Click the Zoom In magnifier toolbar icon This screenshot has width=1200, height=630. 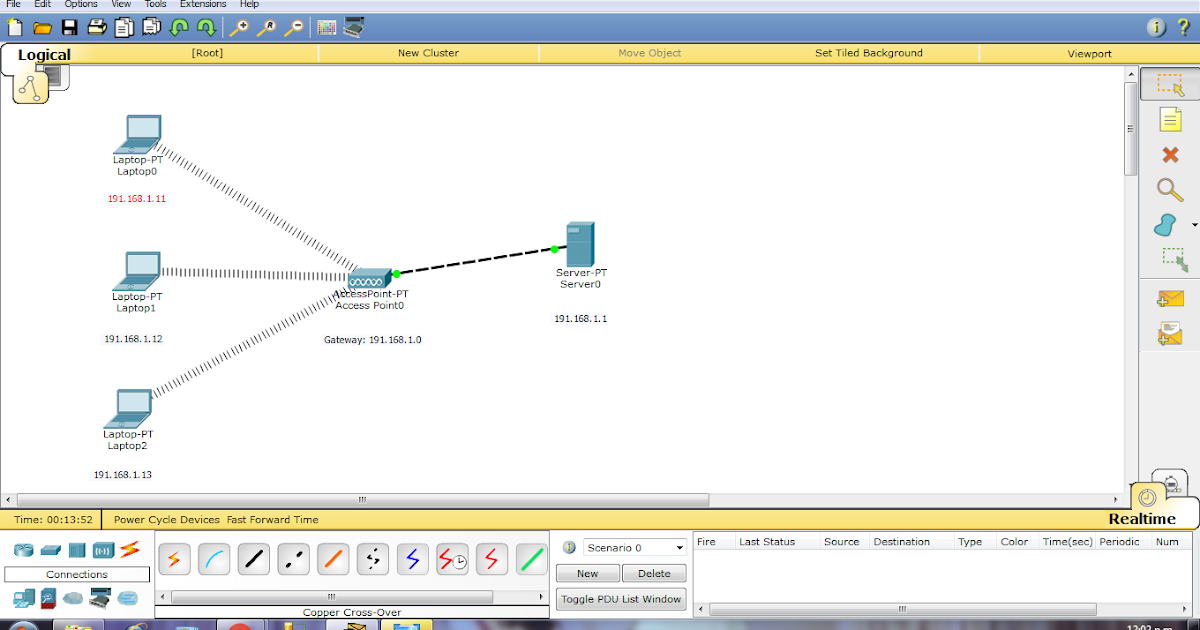(x=240, y=27)
